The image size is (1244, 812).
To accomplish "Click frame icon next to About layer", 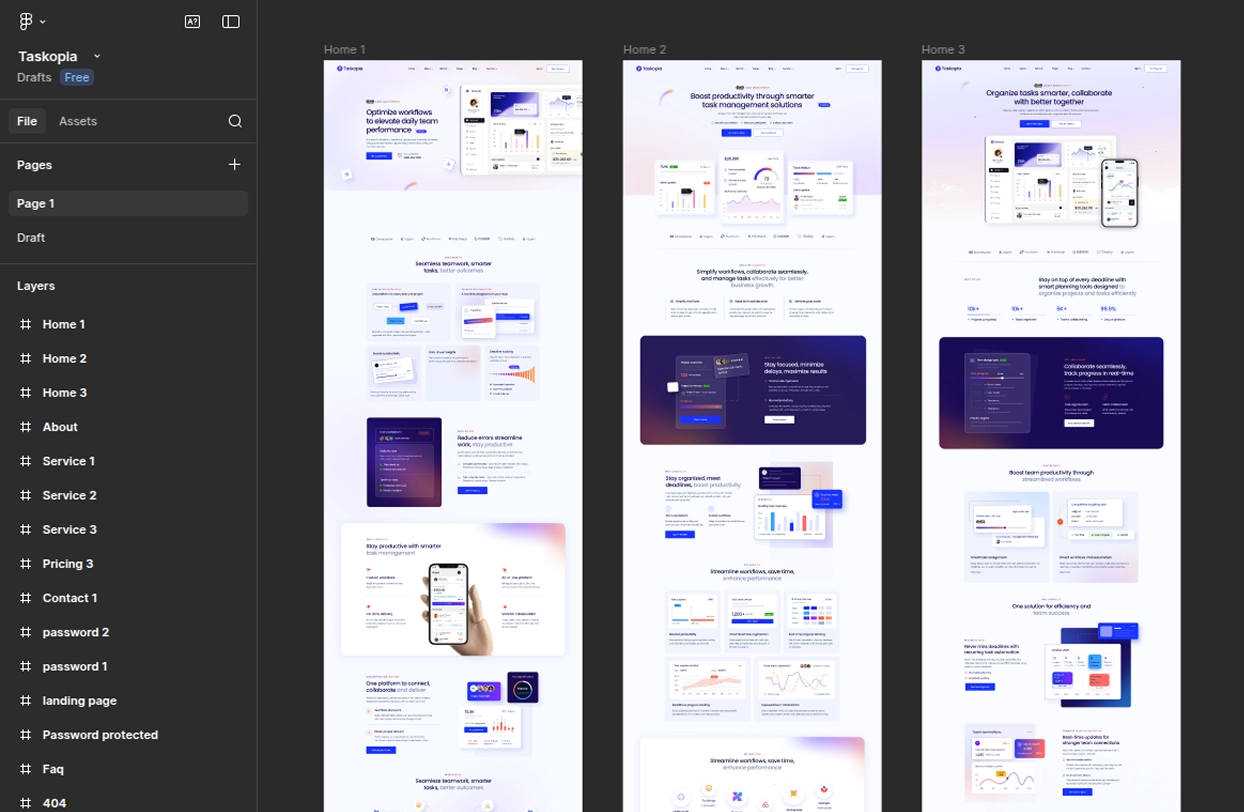I will (26, 427).
